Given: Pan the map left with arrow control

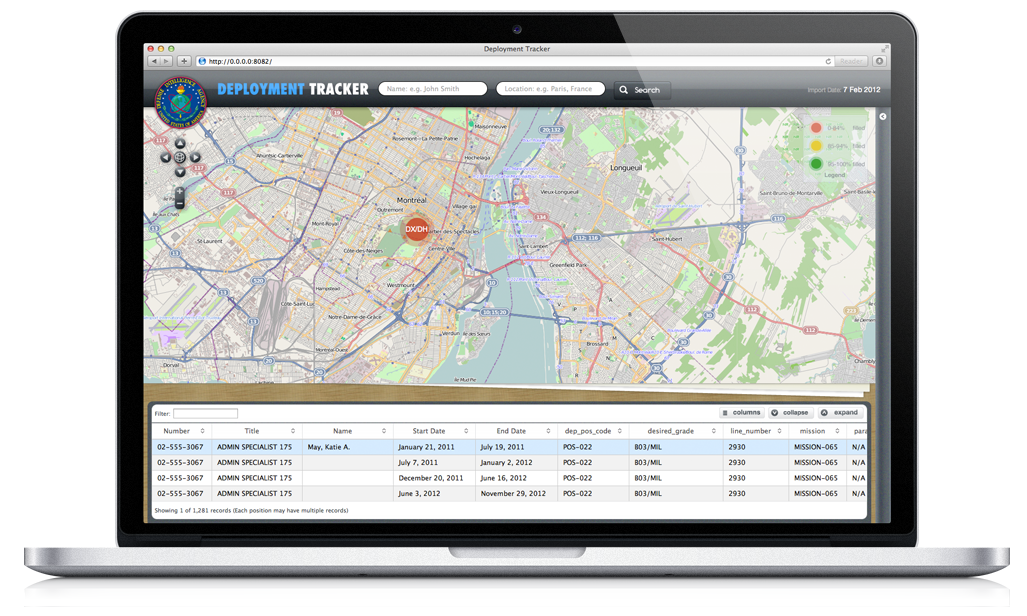Looking at the screenshot, I should tap(165, 157).
